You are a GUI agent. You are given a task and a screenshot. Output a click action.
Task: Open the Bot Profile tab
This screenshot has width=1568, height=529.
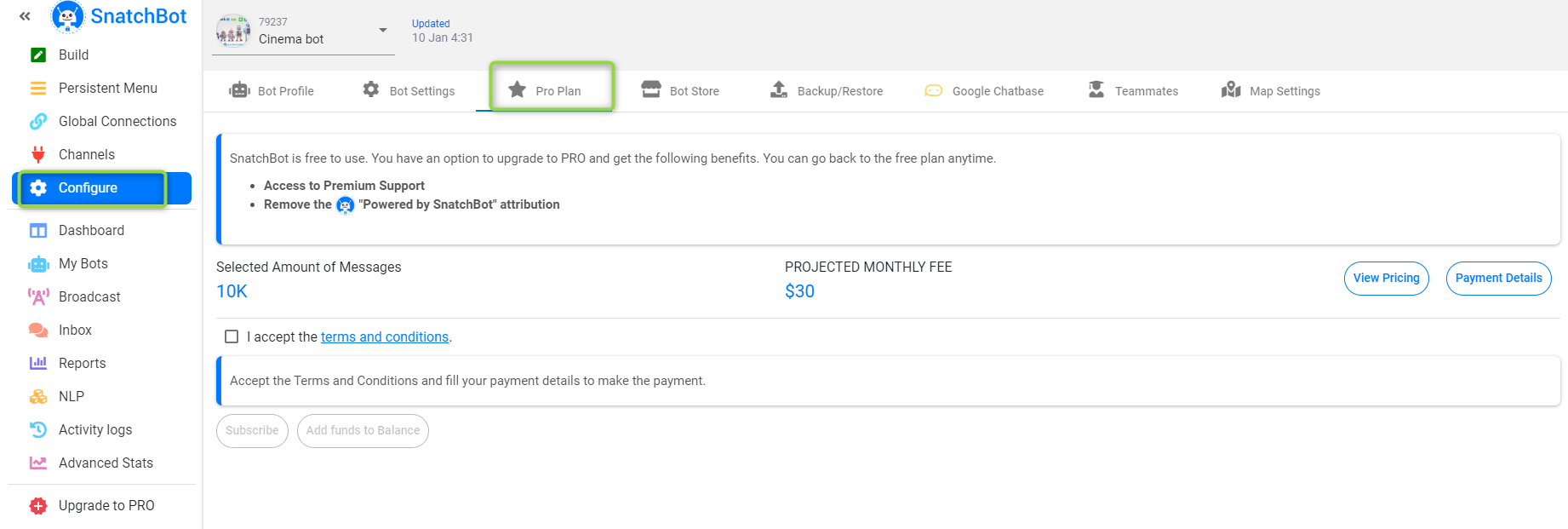coord(272,91)
